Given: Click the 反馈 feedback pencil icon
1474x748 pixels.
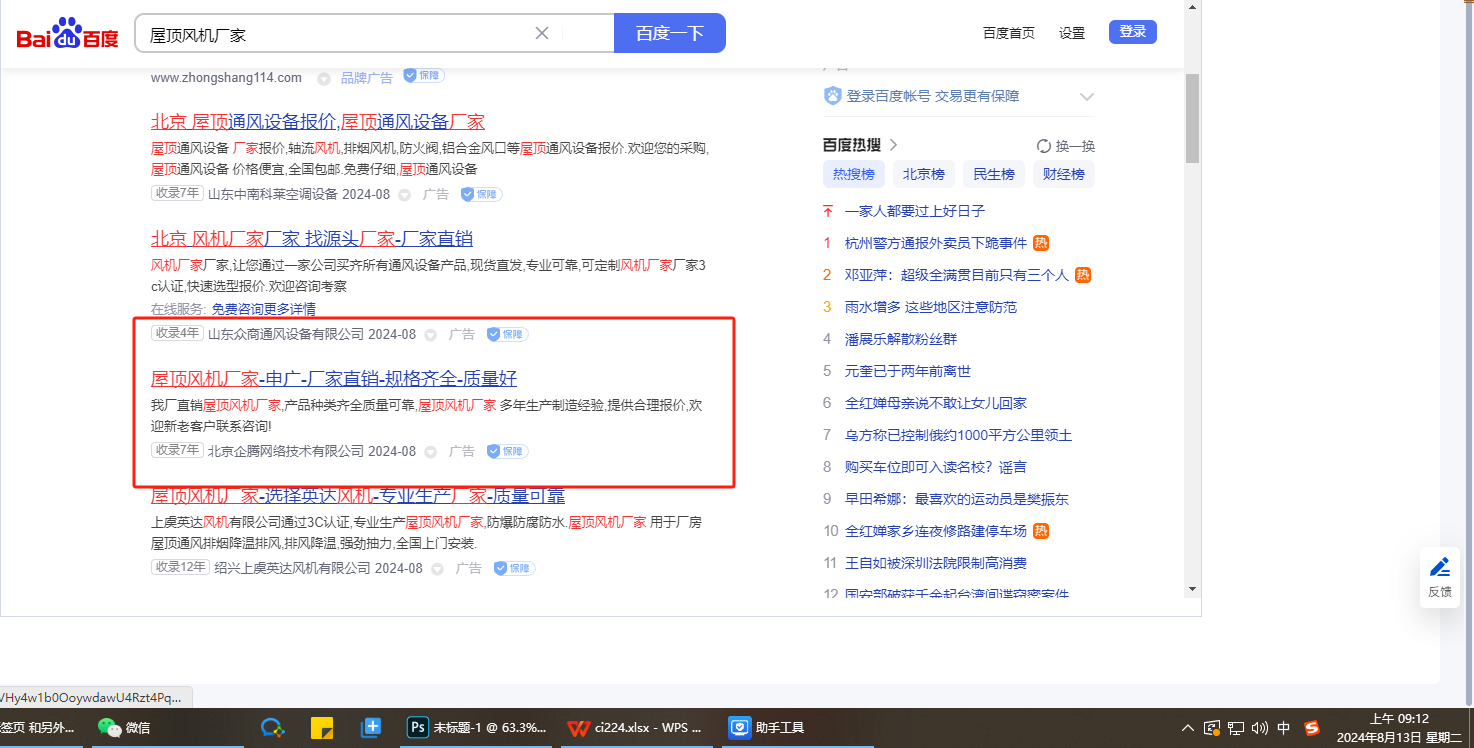Looking at the screenshot, I should coord(1440,568).
